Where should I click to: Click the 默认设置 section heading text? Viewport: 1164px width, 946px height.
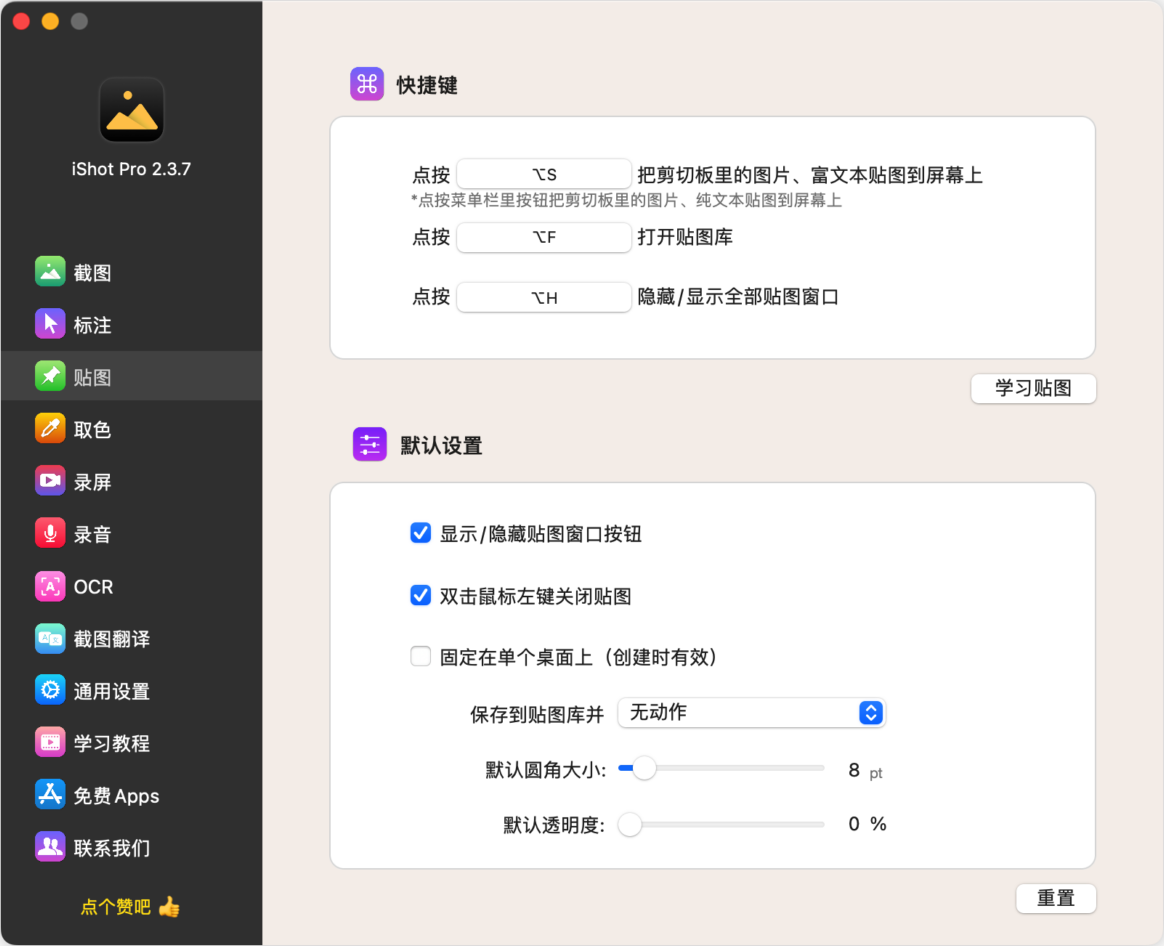point(441,446)
